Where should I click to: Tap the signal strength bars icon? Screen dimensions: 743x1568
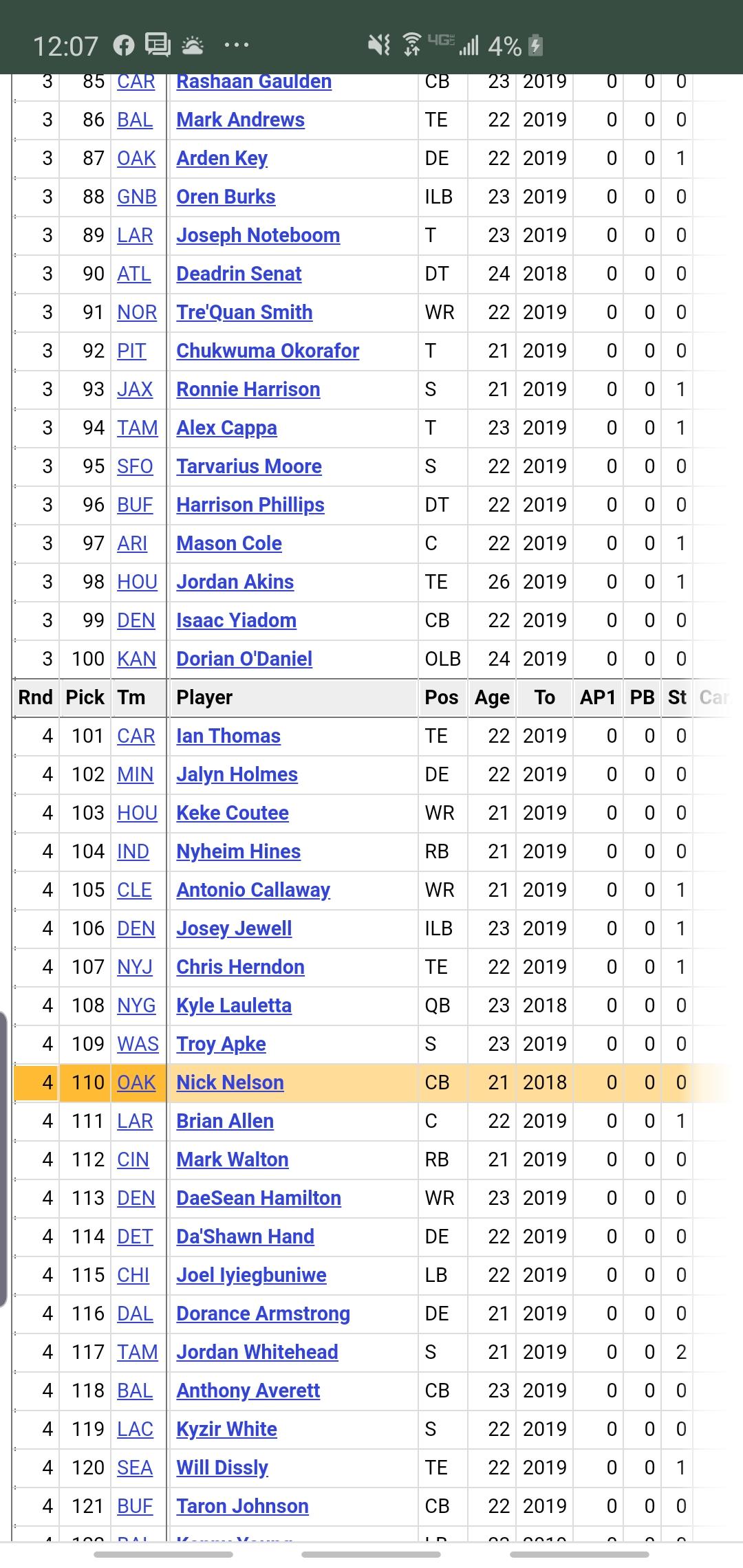click(x=469, y=45)
